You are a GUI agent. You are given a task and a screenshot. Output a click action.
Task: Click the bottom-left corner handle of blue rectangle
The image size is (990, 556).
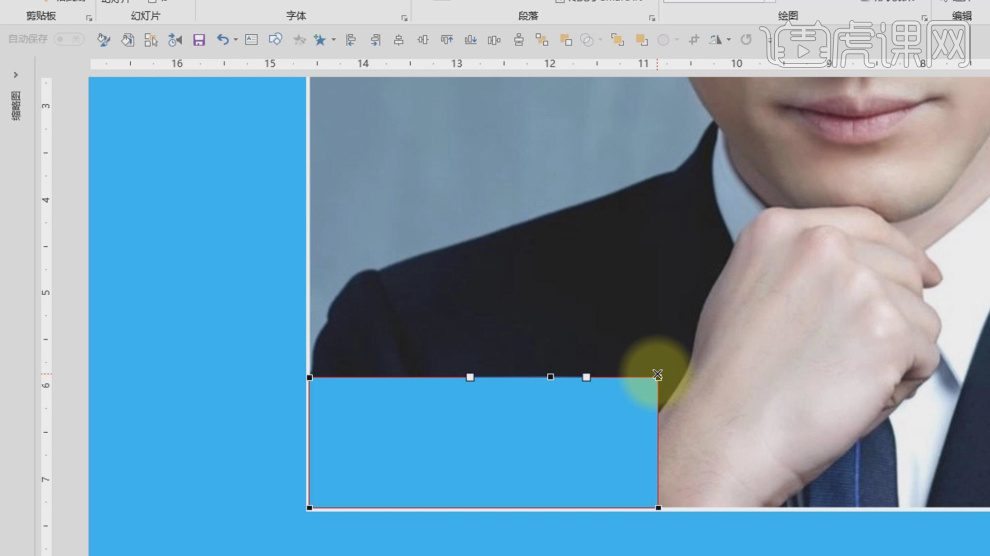click(309, 507)
